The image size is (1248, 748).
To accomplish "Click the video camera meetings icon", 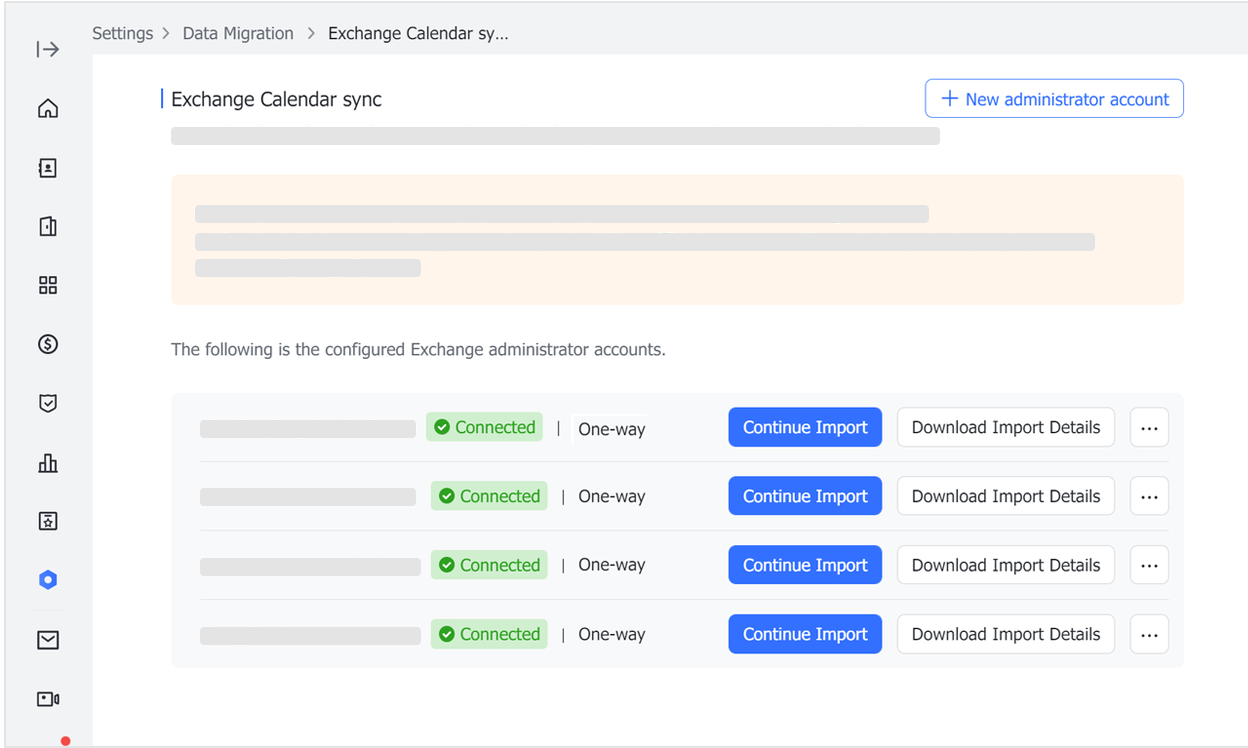I will (47, 699).
